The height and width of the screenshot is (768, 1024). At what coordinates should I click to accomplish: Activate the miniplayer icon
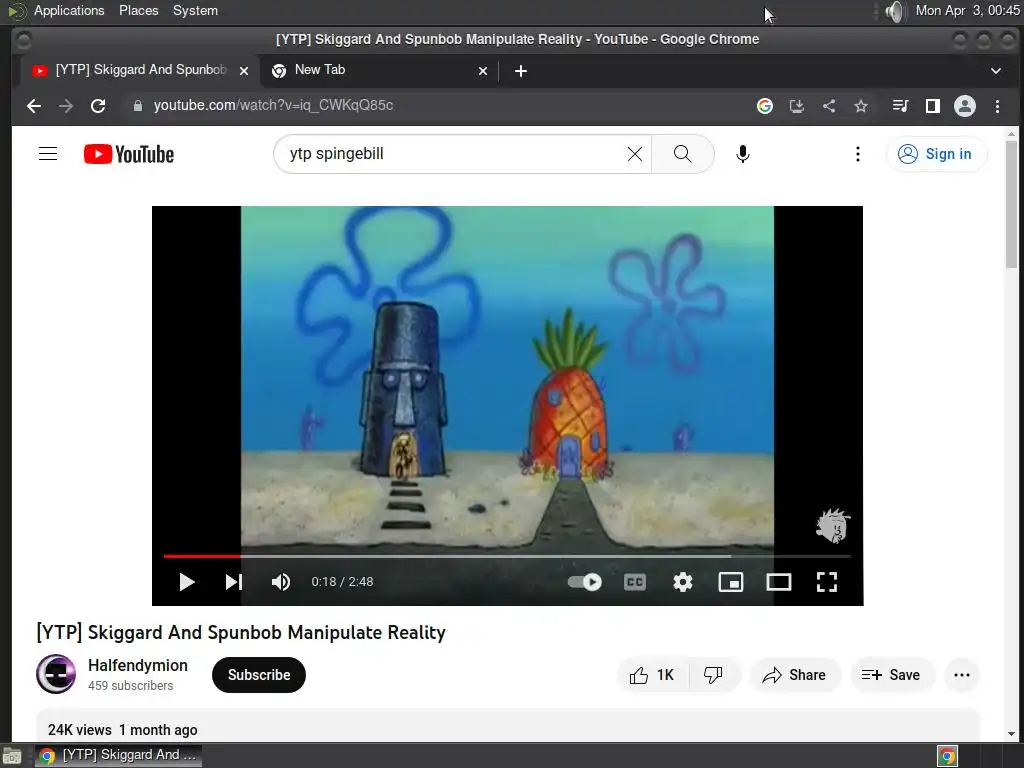[x=731, y=582]
